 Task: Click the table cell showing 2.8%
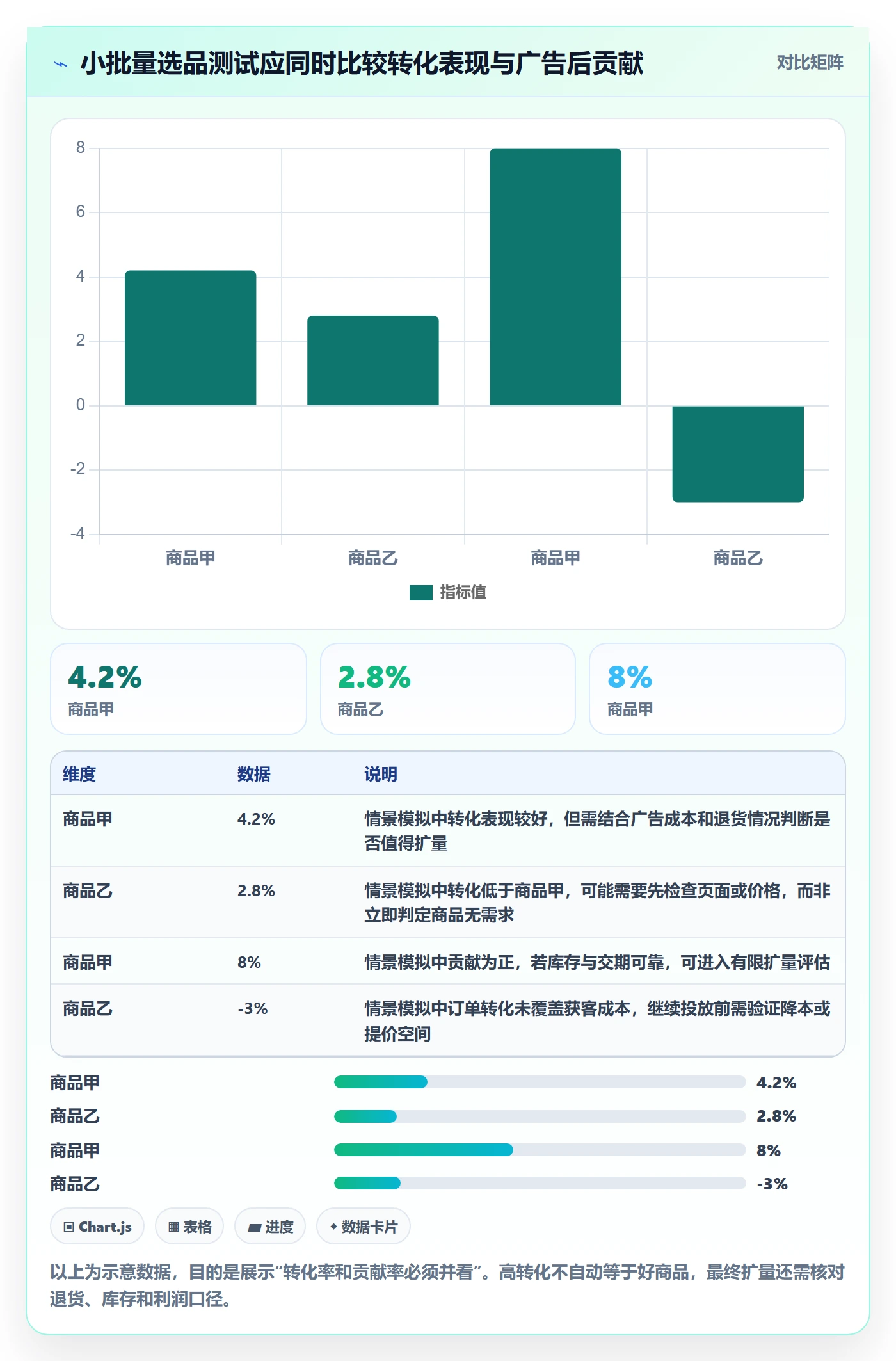tap(256, 890)
